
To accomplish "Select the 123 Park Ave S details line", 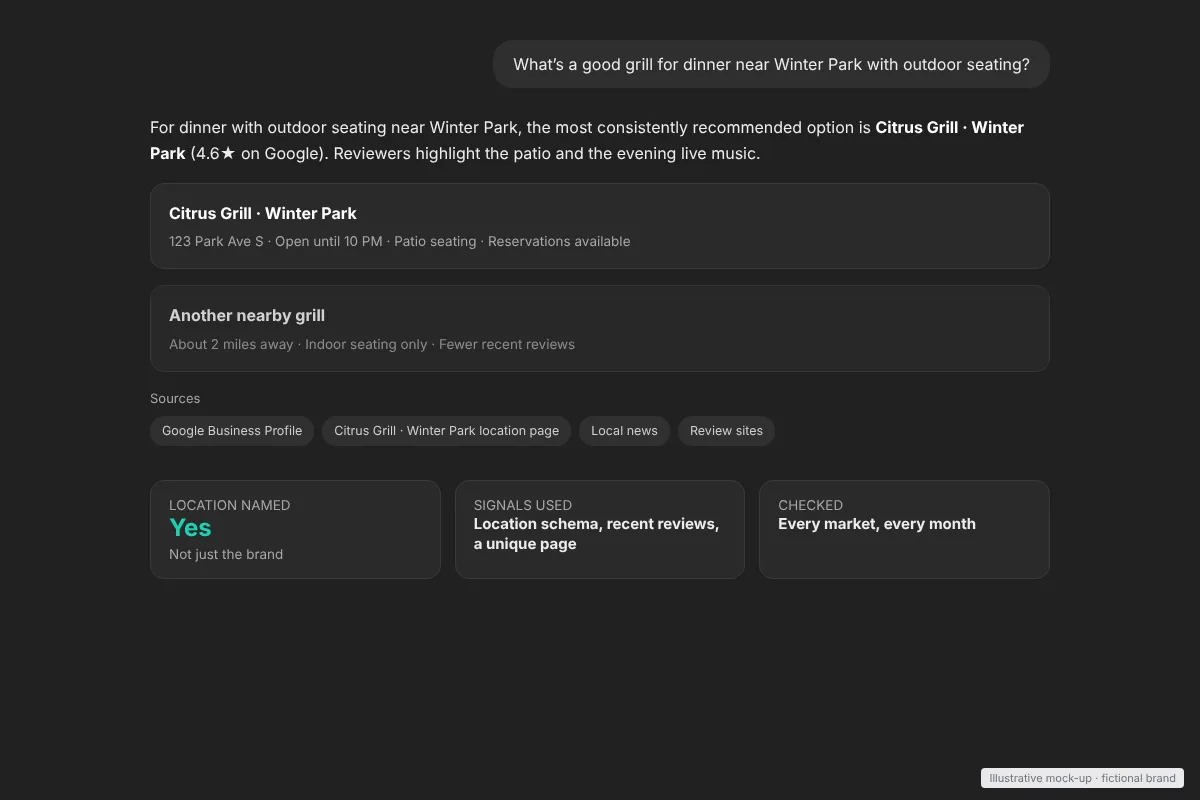I will tap(400, 241).
